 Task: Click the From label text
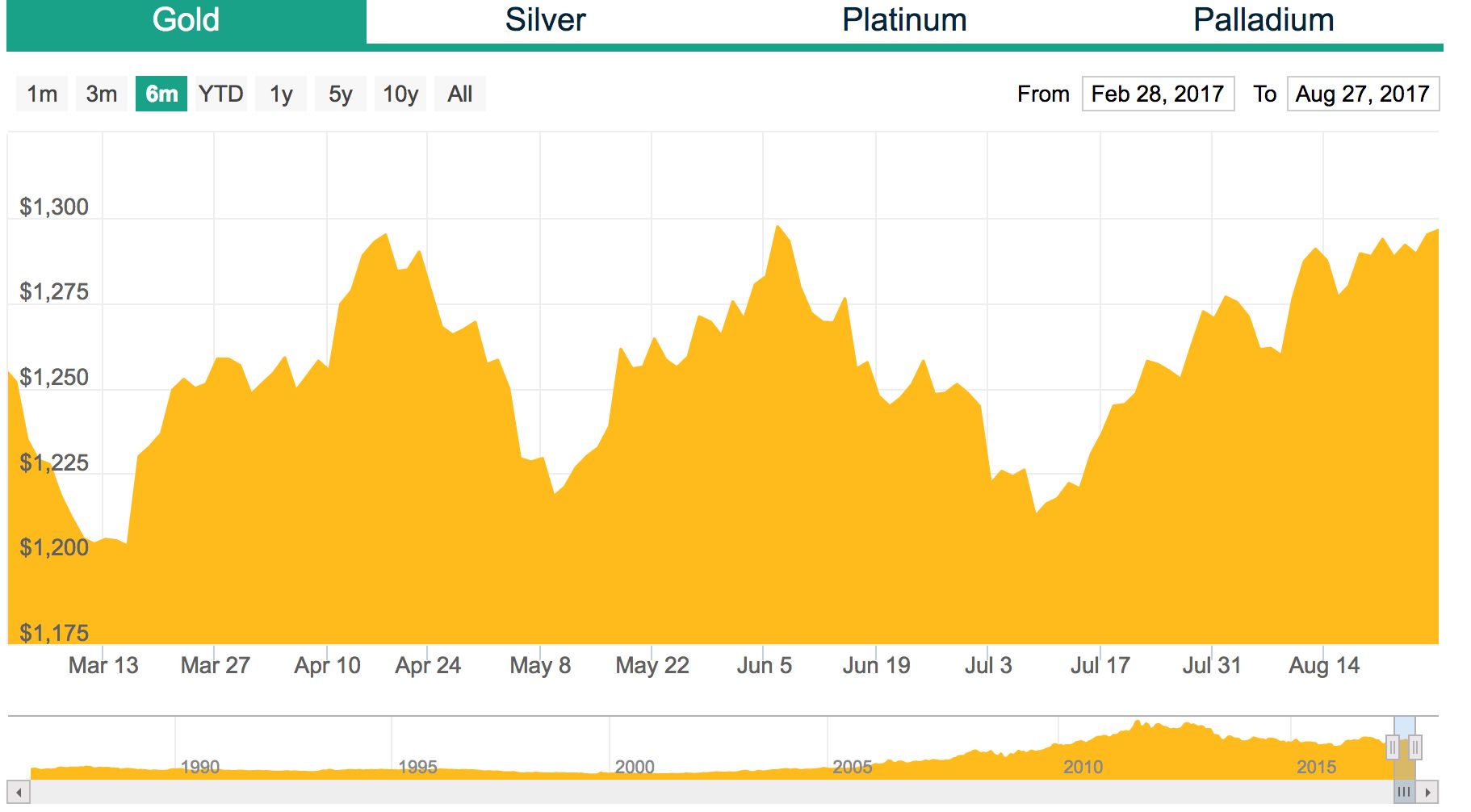click(x=1043, y=94)
